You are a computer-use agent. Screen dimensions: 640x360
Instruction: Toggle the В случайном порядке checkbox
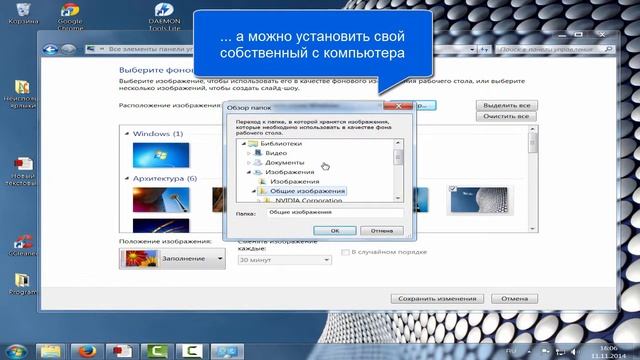click(345, 252)
